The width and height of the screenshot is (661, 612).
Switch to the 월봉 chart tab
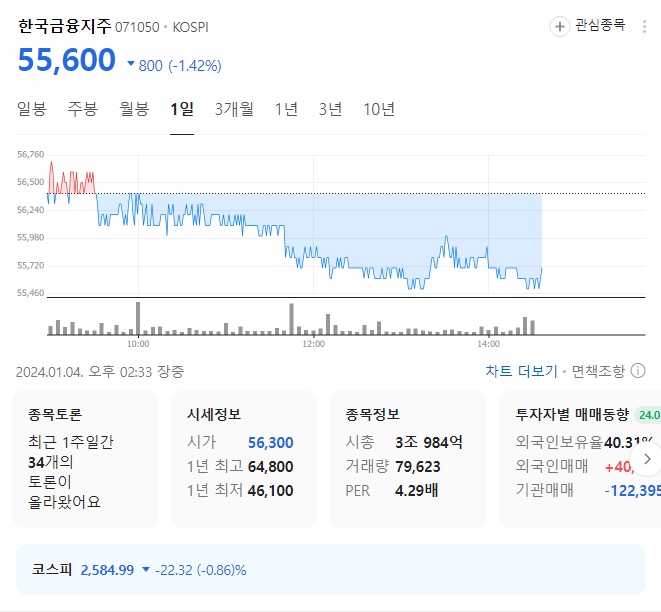(134, 109)
